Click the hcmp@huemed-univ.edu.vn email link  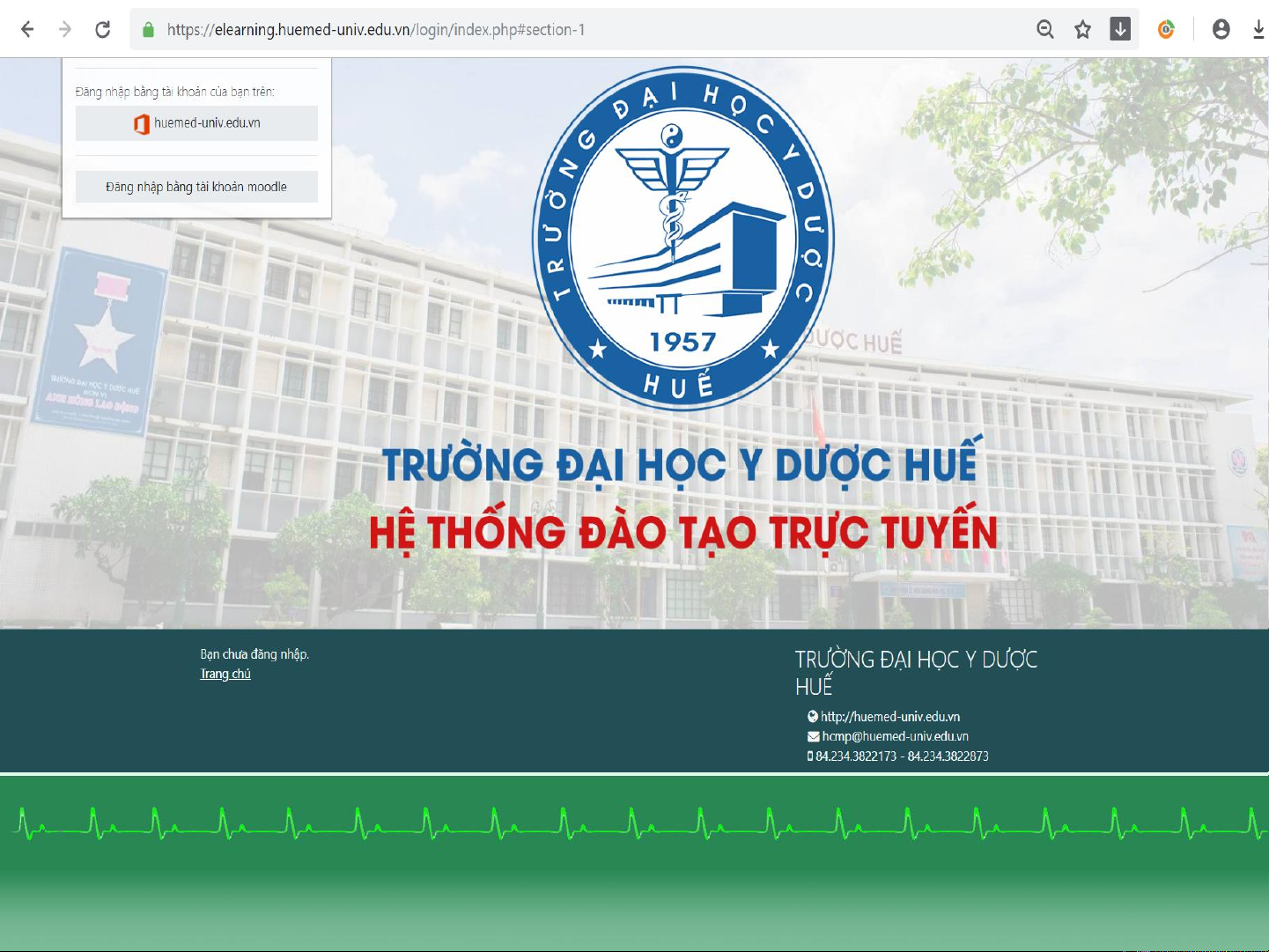[896, 736]
